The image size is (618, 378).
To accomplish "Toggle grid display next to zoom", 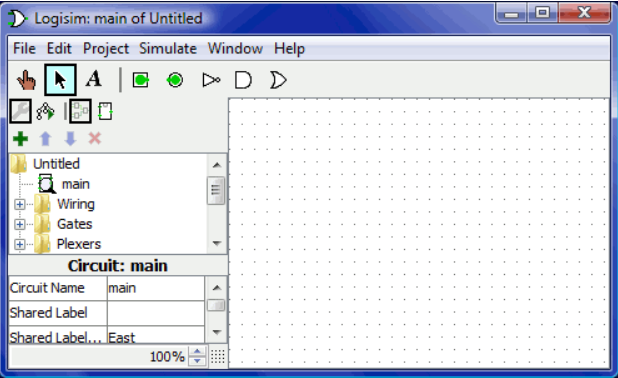I will 218,356.
